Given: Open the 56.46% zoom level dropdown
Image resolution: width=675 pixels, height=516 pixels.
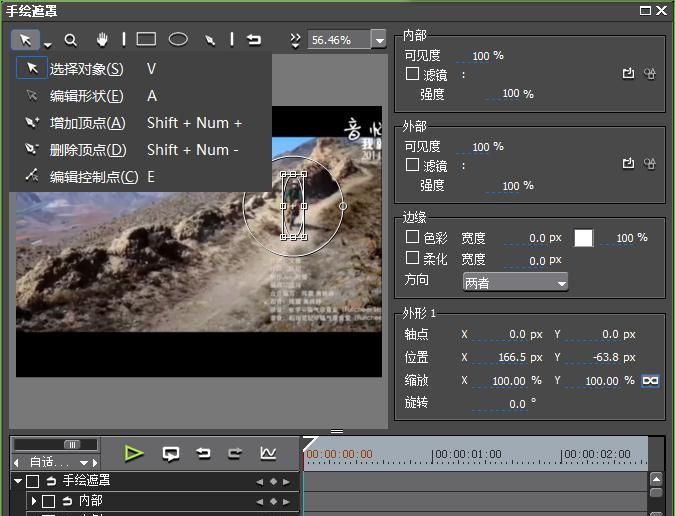Looking at the screenshot, I should [x=379, y=40].
